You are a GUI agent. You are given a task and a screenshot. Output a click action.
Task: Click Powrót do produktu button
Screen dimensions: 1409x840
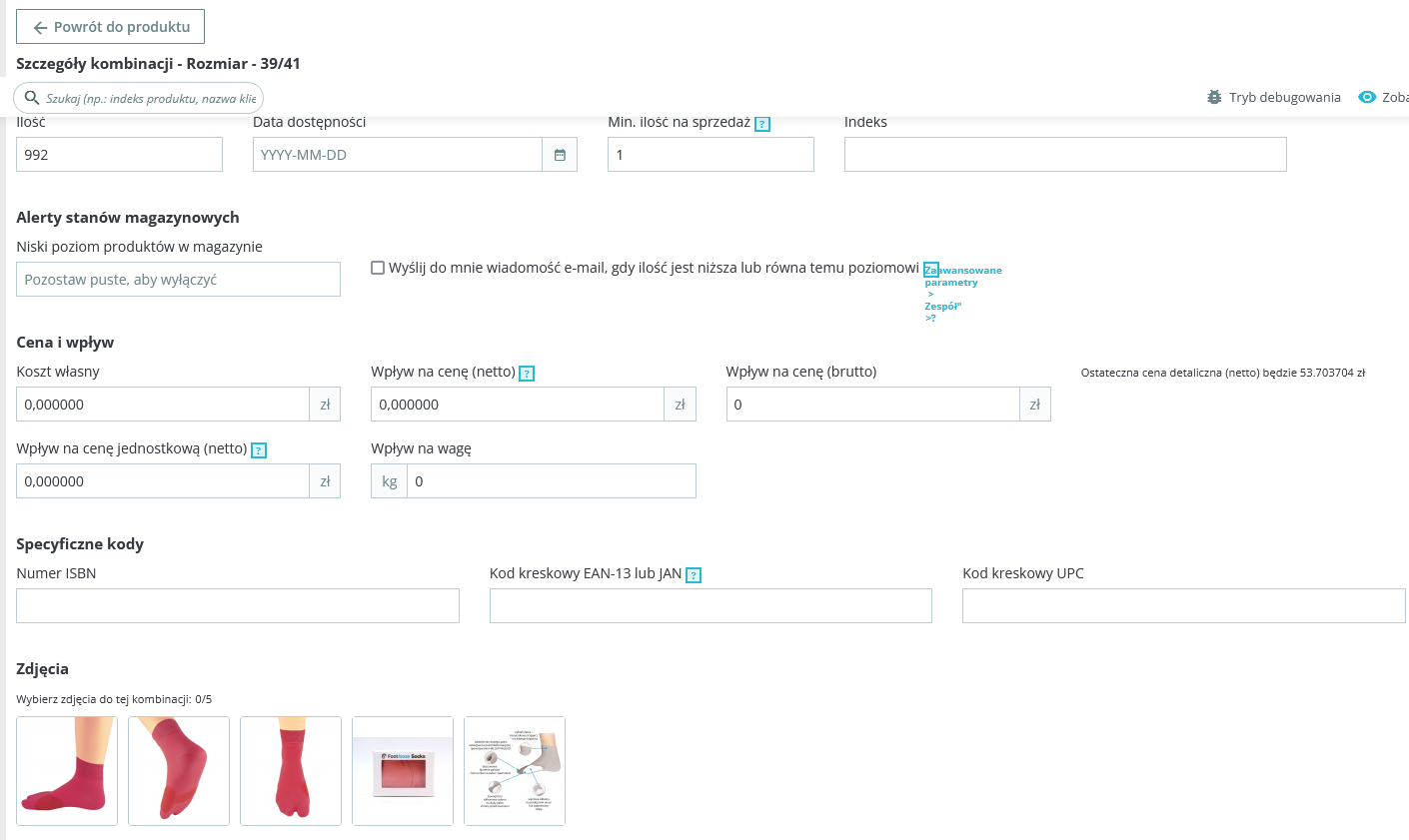[x=110, y=27]
